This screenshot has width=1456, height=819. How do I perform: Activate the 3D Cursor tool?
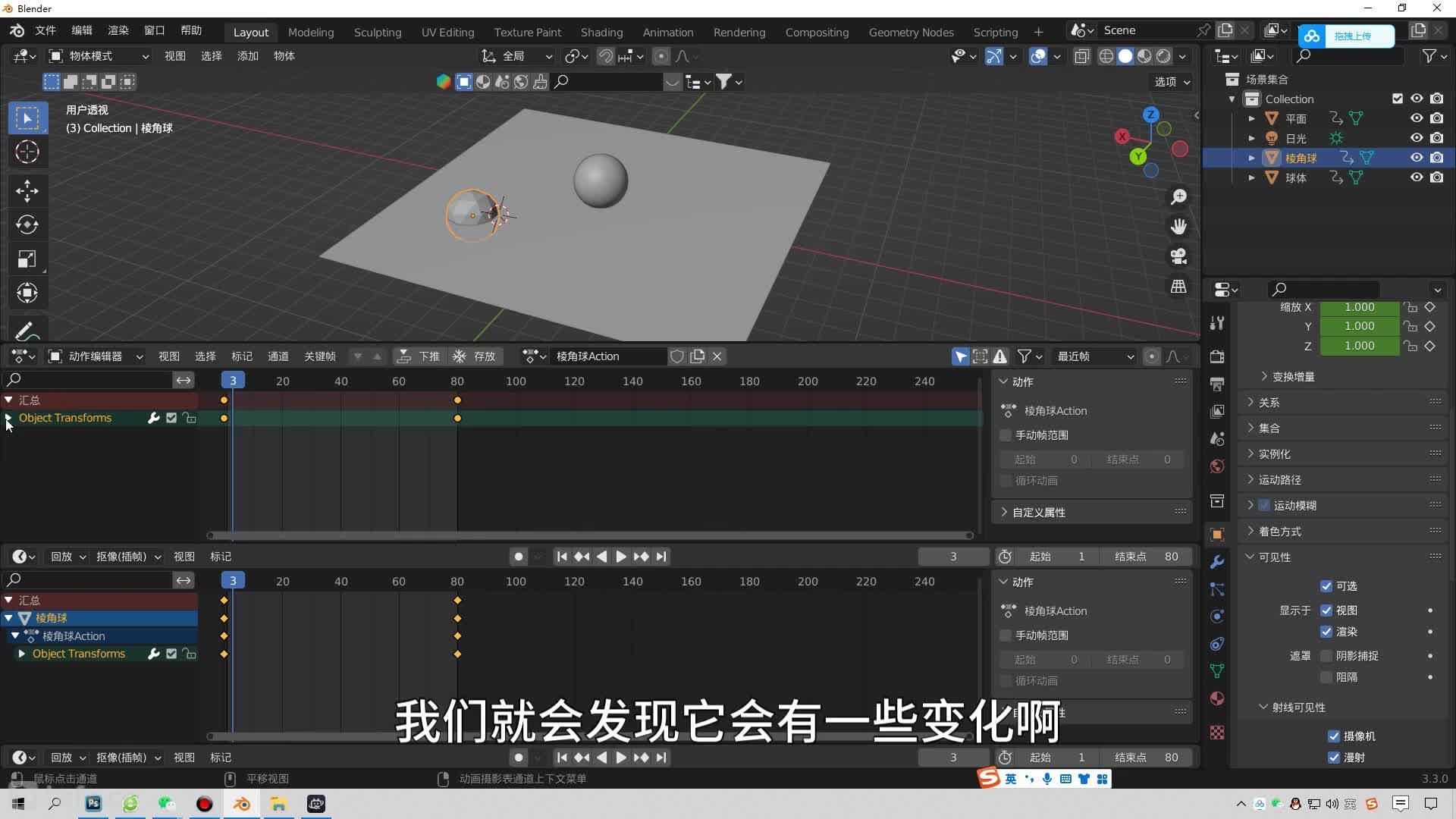27,152
